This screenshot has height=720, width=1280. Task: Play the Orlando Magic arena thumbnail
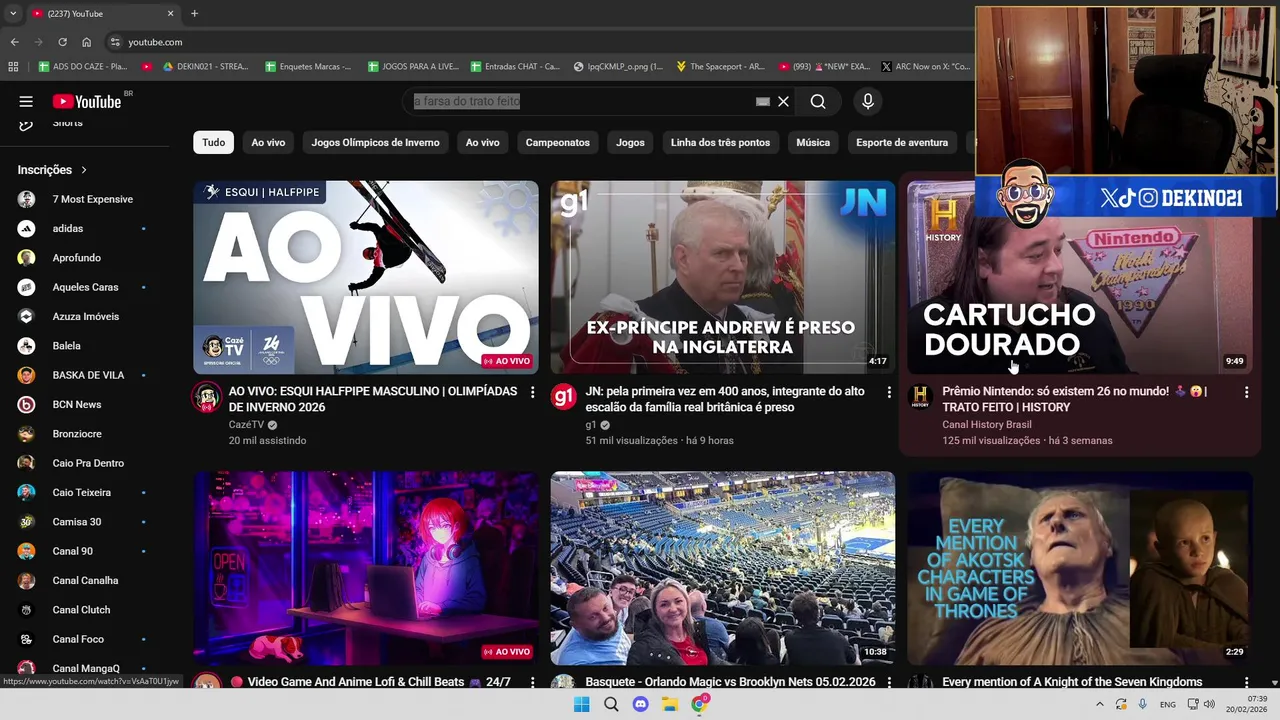coord(723,568)
